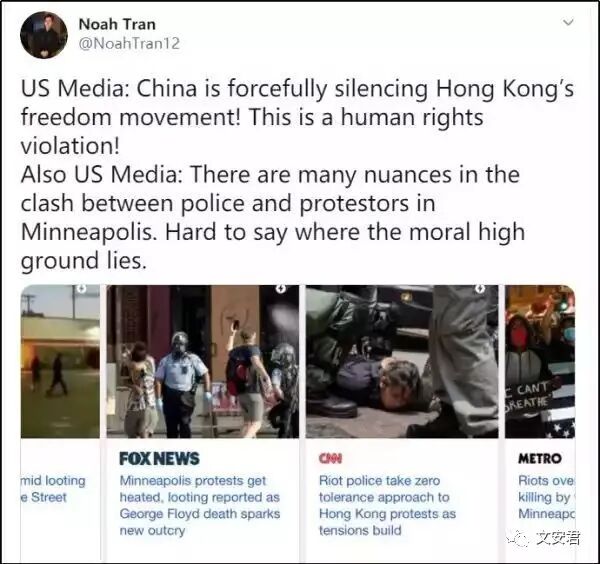The image size is (600, 564).
Task: Open the CNN Hong Kong riot police photo
Action: coord(402,361)
